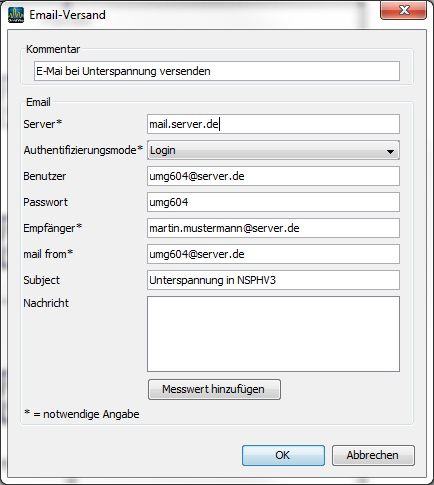
Task: Select the Passwort input field
Action: tap(273, 202)
